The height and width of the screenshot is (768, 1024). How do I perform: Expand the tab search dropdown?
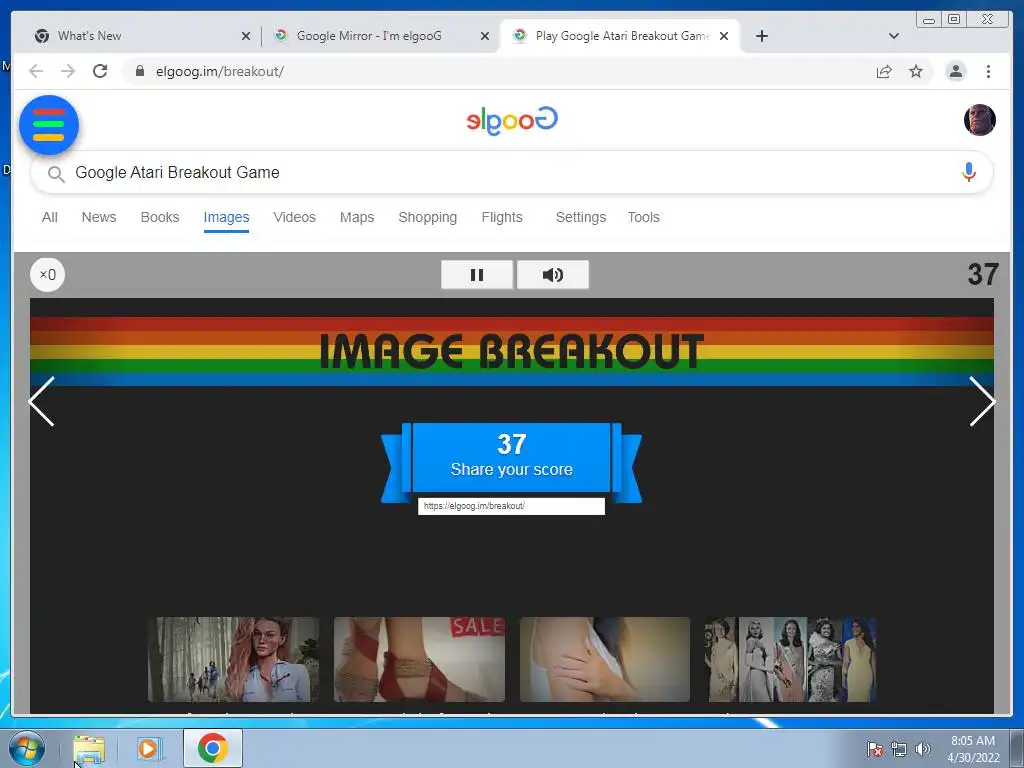pos(894,36)
